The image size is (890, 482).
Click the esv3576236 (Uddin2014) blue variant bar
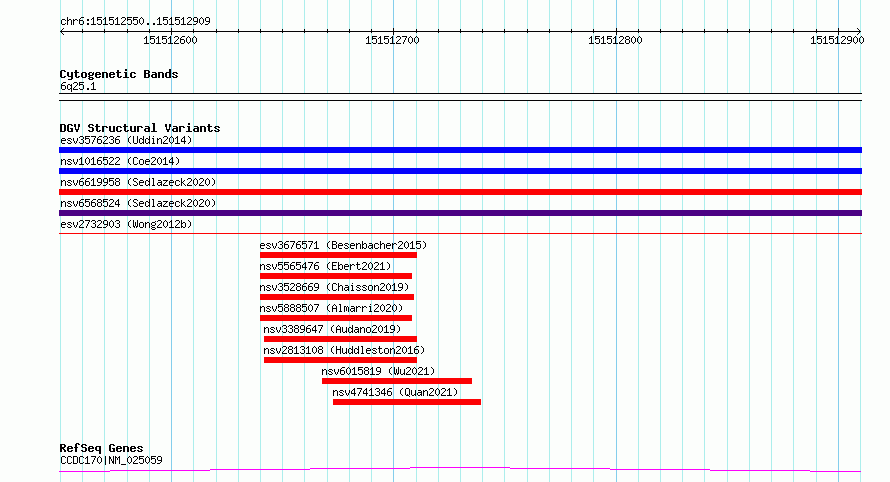click(460, 150)
